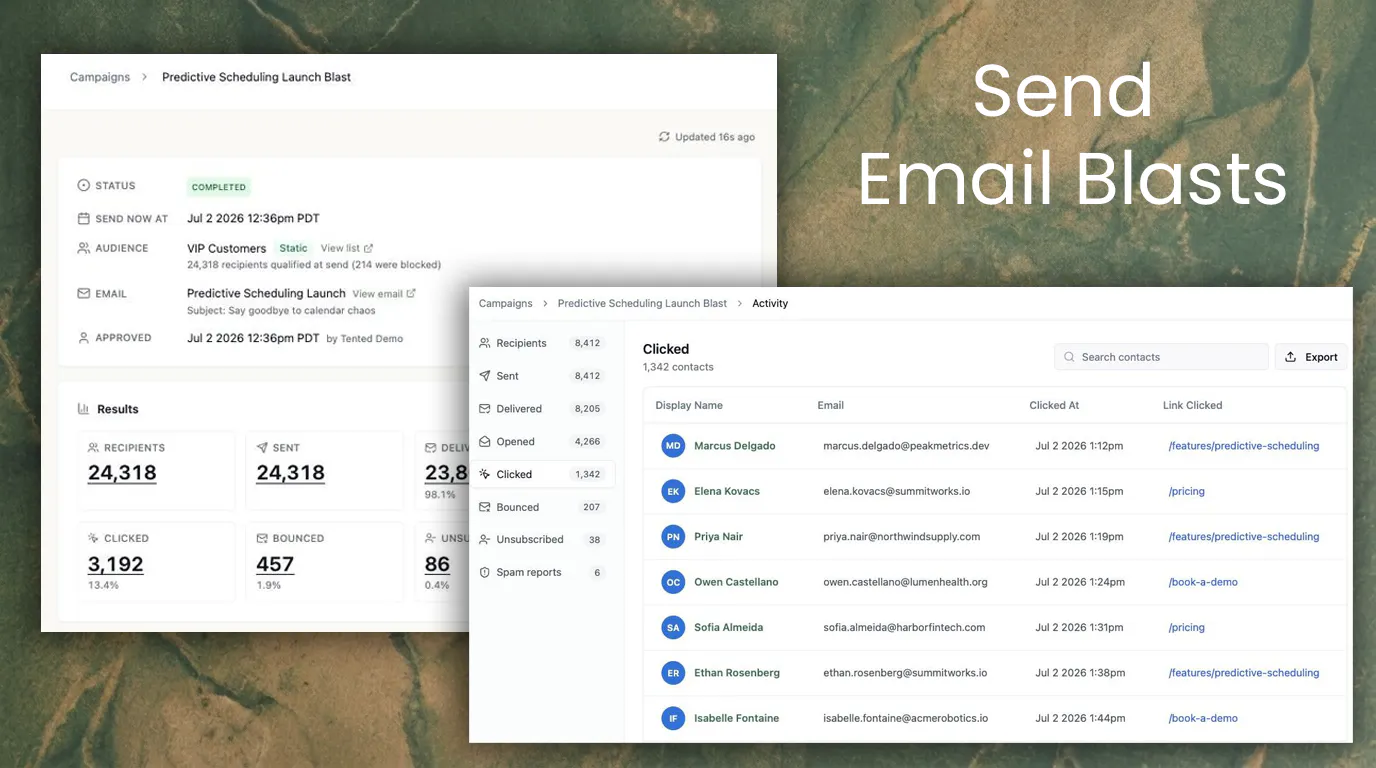Screen dimensions: 1376x768
Task: Click the email owen.castellano@lumenhealth.org
Action: (906, 582)
